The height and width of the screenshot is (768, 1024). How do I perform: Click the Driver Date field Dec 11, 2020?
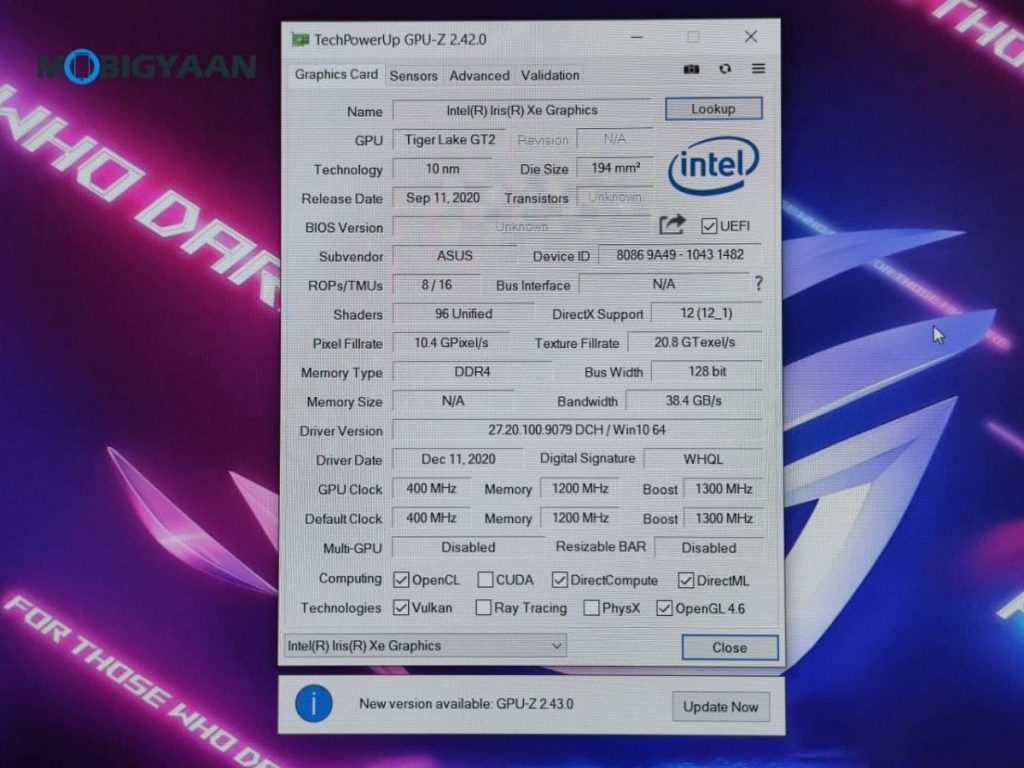458,459
